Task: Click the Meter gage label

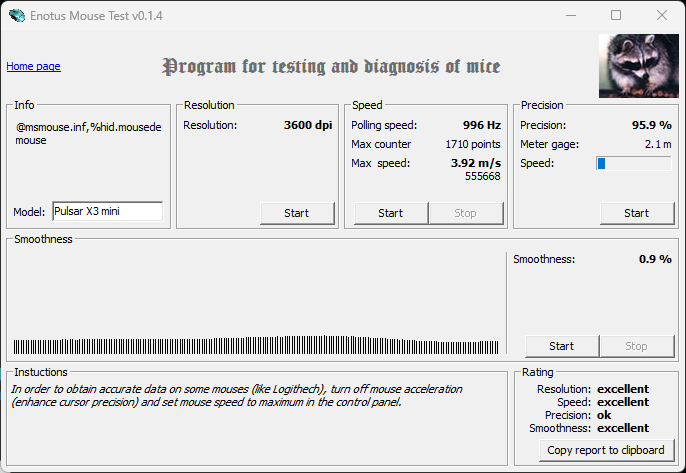Action: tap(549, 144)
